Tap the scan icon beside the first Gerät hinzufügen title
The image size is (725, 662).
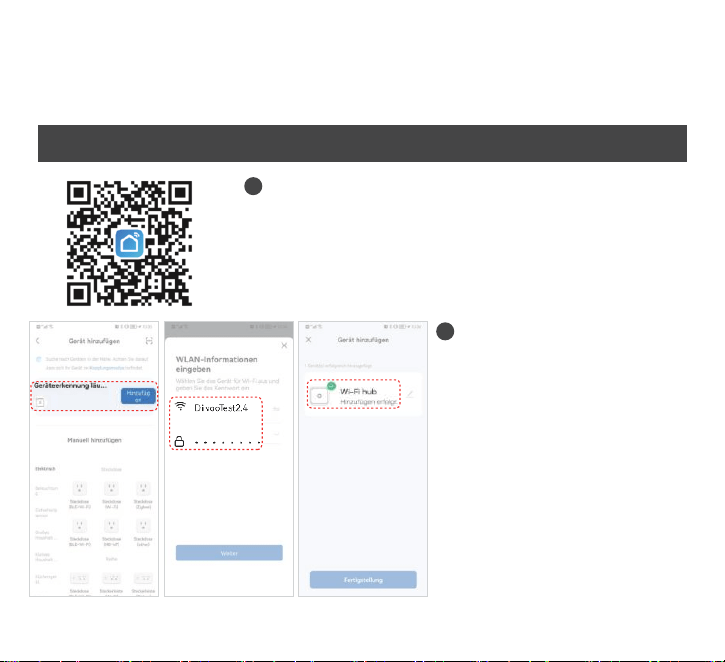pos(149,341)
